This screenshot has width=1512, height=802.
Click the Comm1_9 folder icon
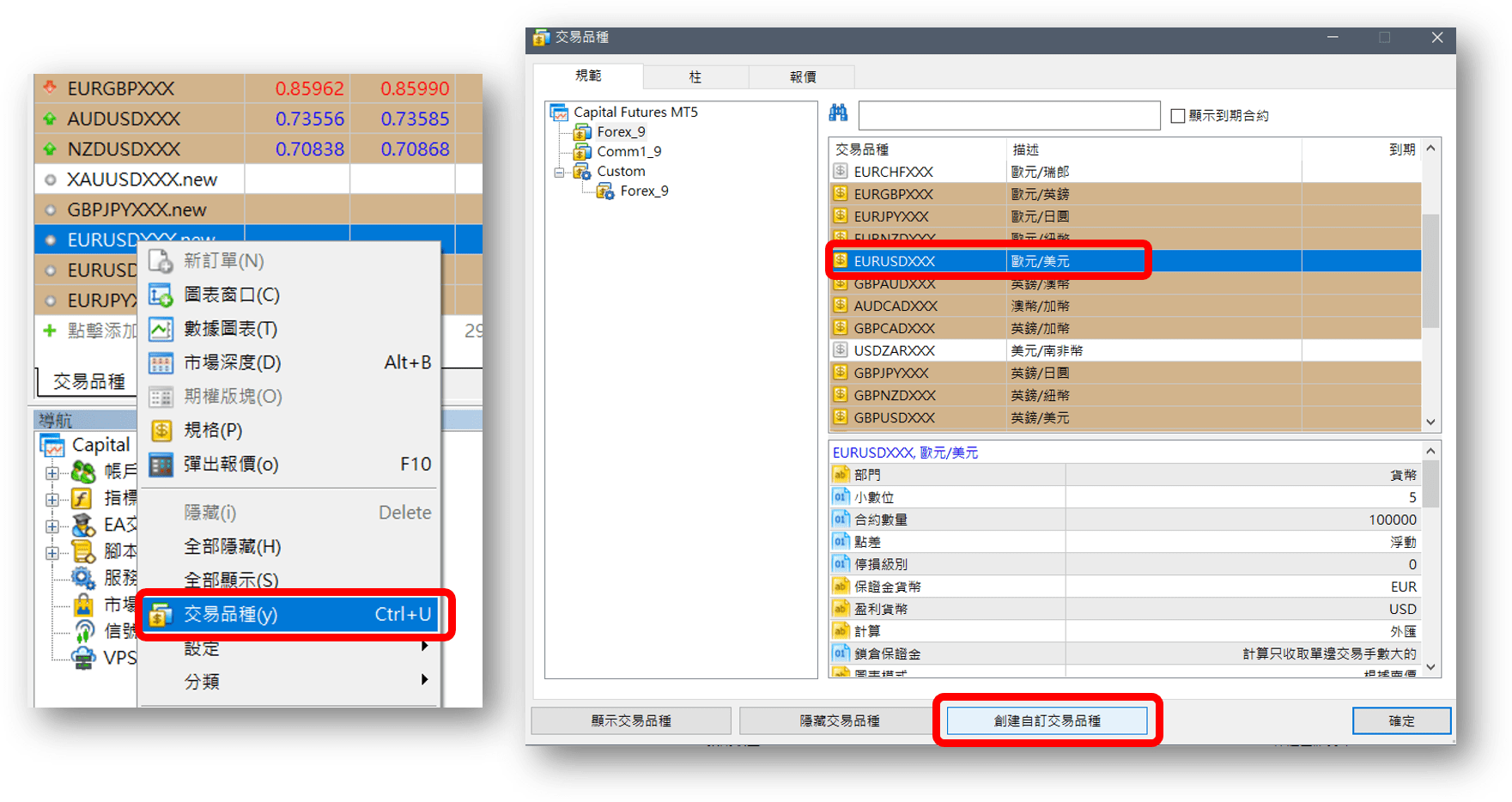[x=582, y=151]
